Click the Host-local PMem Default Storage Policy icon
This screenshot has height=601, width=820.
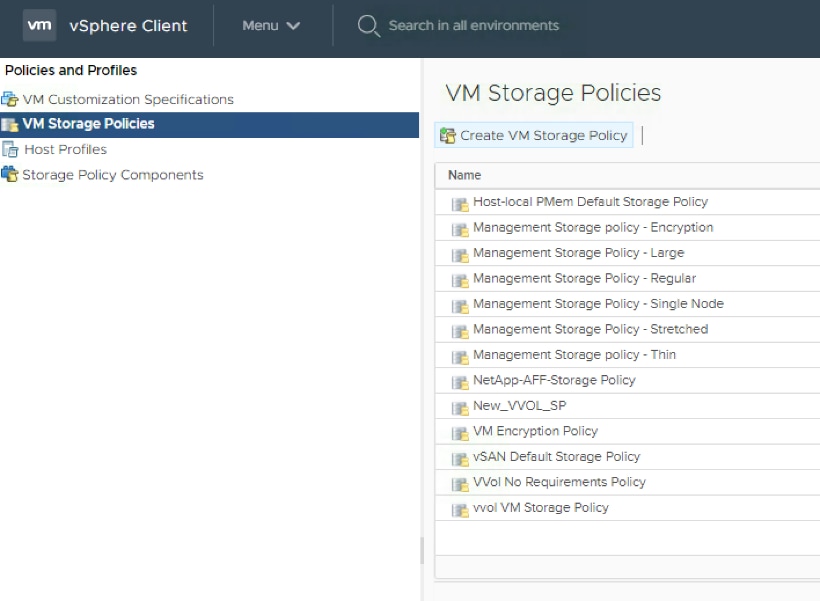[460, 204]
